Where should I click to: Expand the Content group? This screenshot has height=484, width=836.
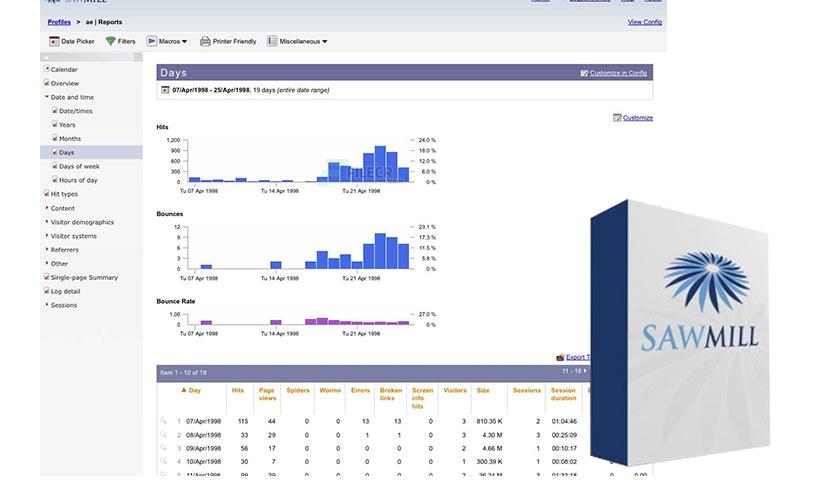46,208
